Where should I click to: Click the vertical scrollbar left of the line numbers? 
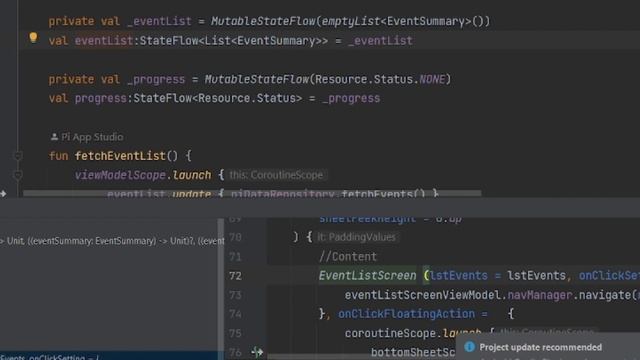pyautogui.click(x=221, y=288)
